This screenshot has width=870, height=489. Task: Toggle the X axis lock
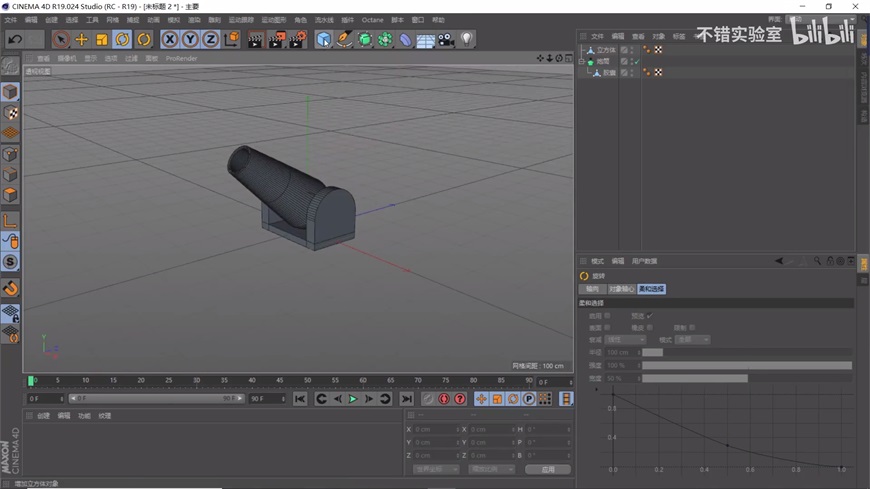(170, 40)
